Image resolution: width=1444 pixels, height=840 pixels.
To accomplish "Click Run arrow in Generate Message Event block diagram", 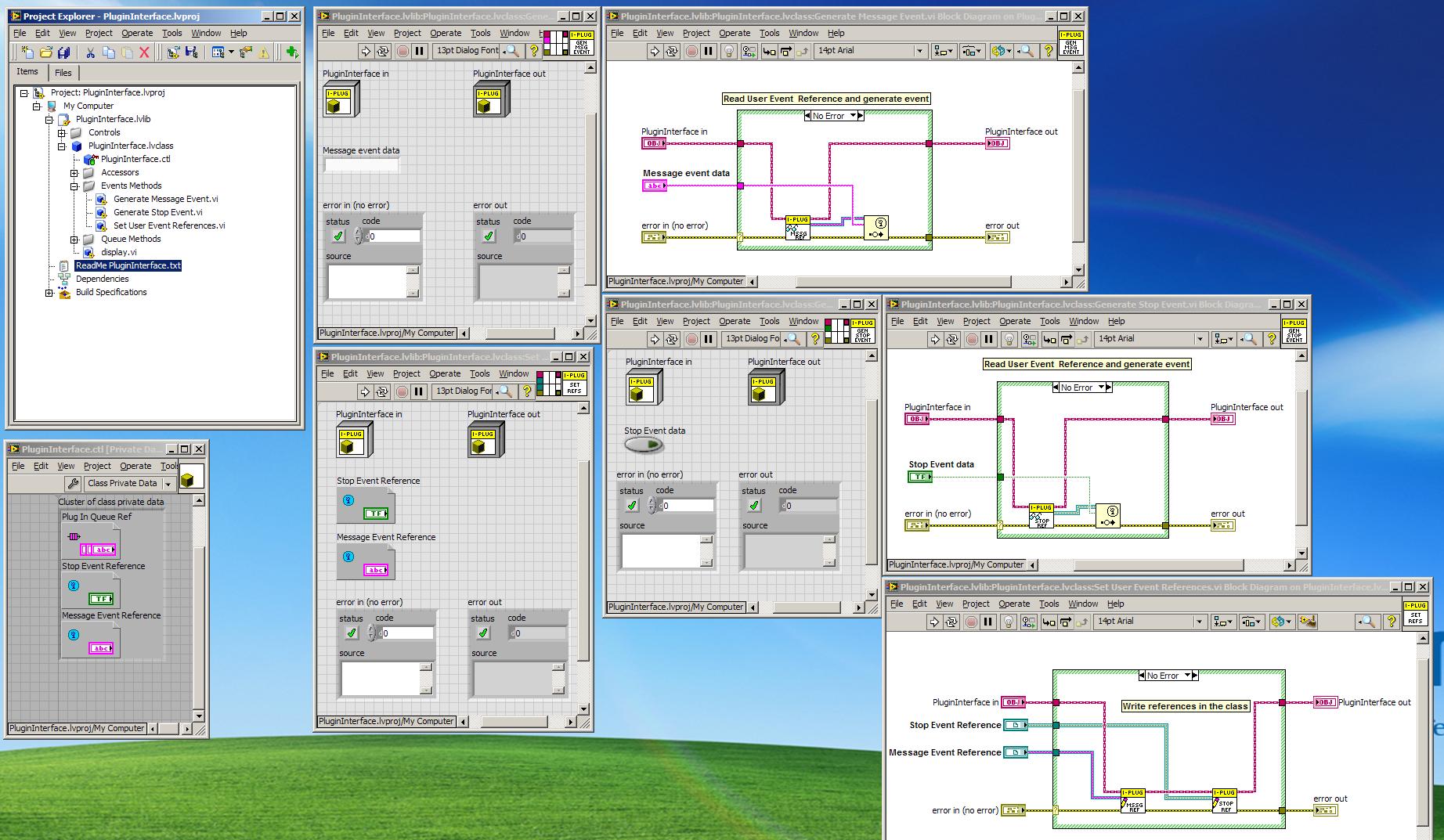I will coord(655,51).
